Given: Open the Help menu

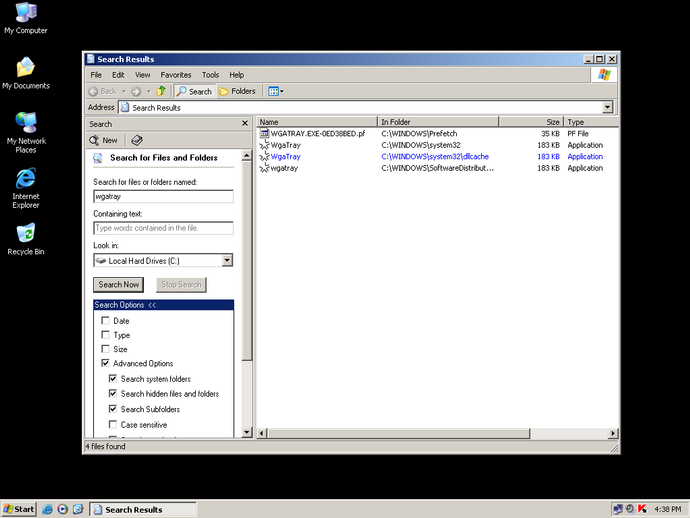Looking at the screenshot, I should tap(236, 75).
